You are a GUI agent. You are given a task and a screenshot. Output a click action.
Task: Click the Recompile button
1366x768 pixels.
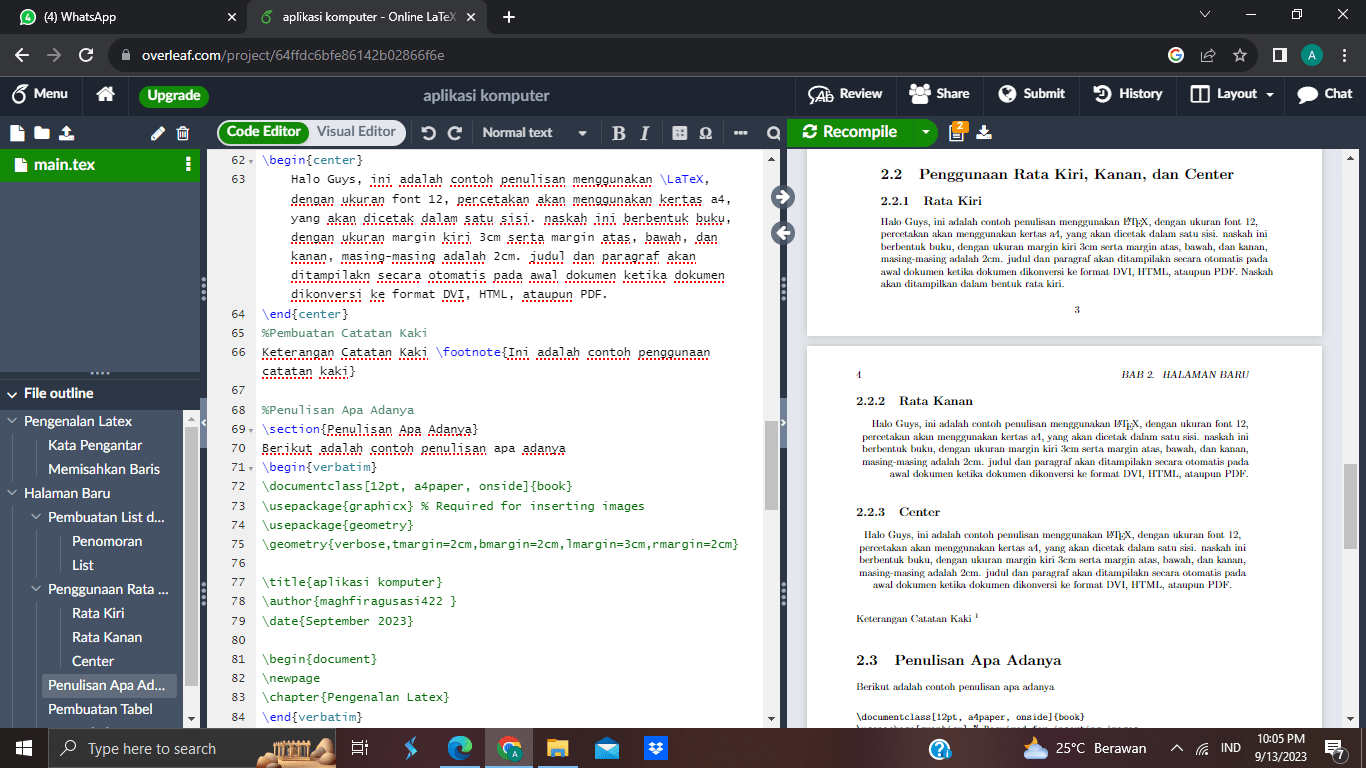[850, 132]
